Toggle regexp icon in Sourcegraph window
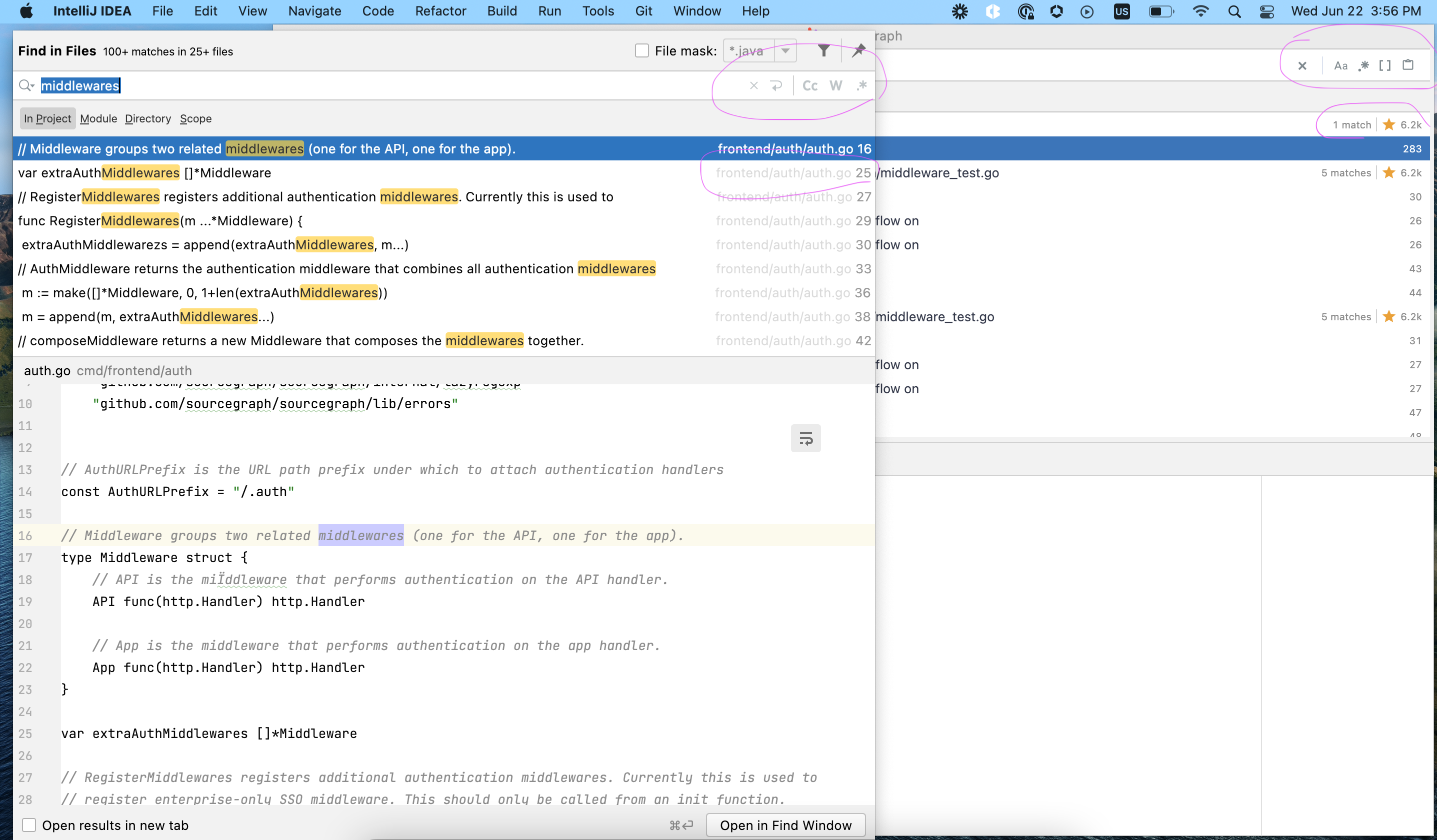Image resolution: width=1437 pixels, height=840 pixels. [x=1363, y=65]
